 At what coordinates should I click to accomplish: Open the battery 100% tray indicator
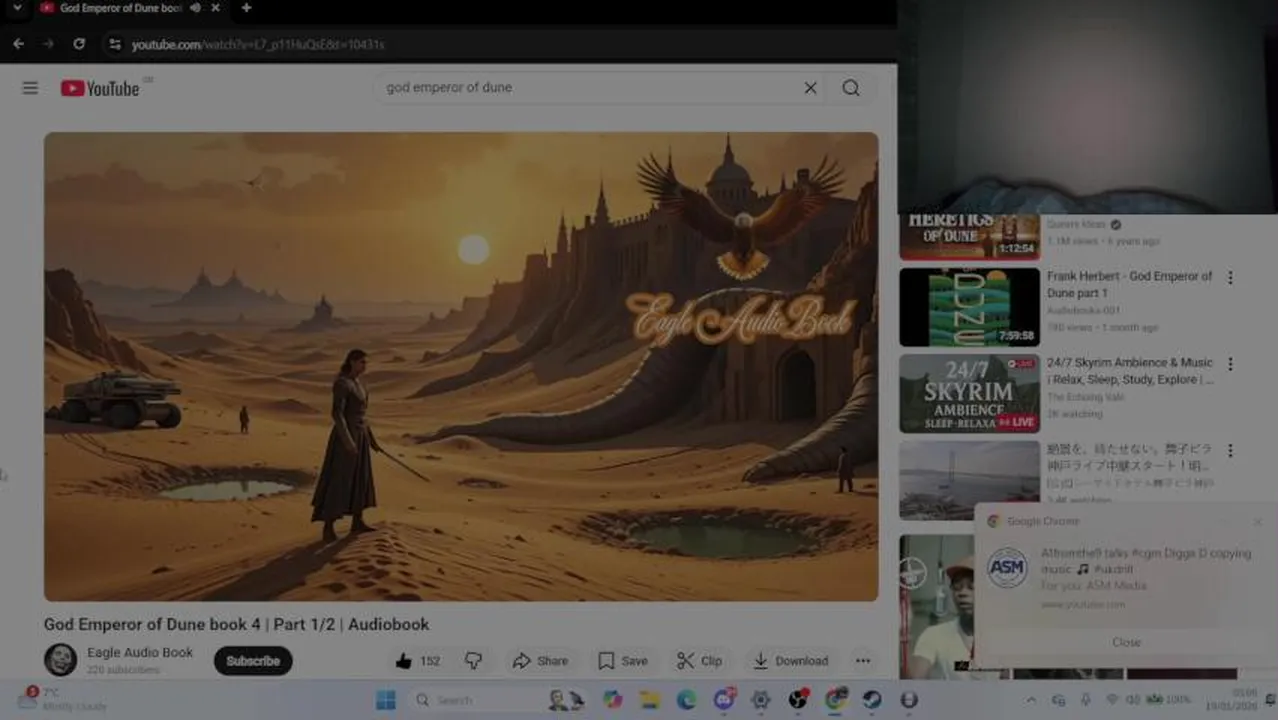pyautogui.click(x=1168, y=699)
